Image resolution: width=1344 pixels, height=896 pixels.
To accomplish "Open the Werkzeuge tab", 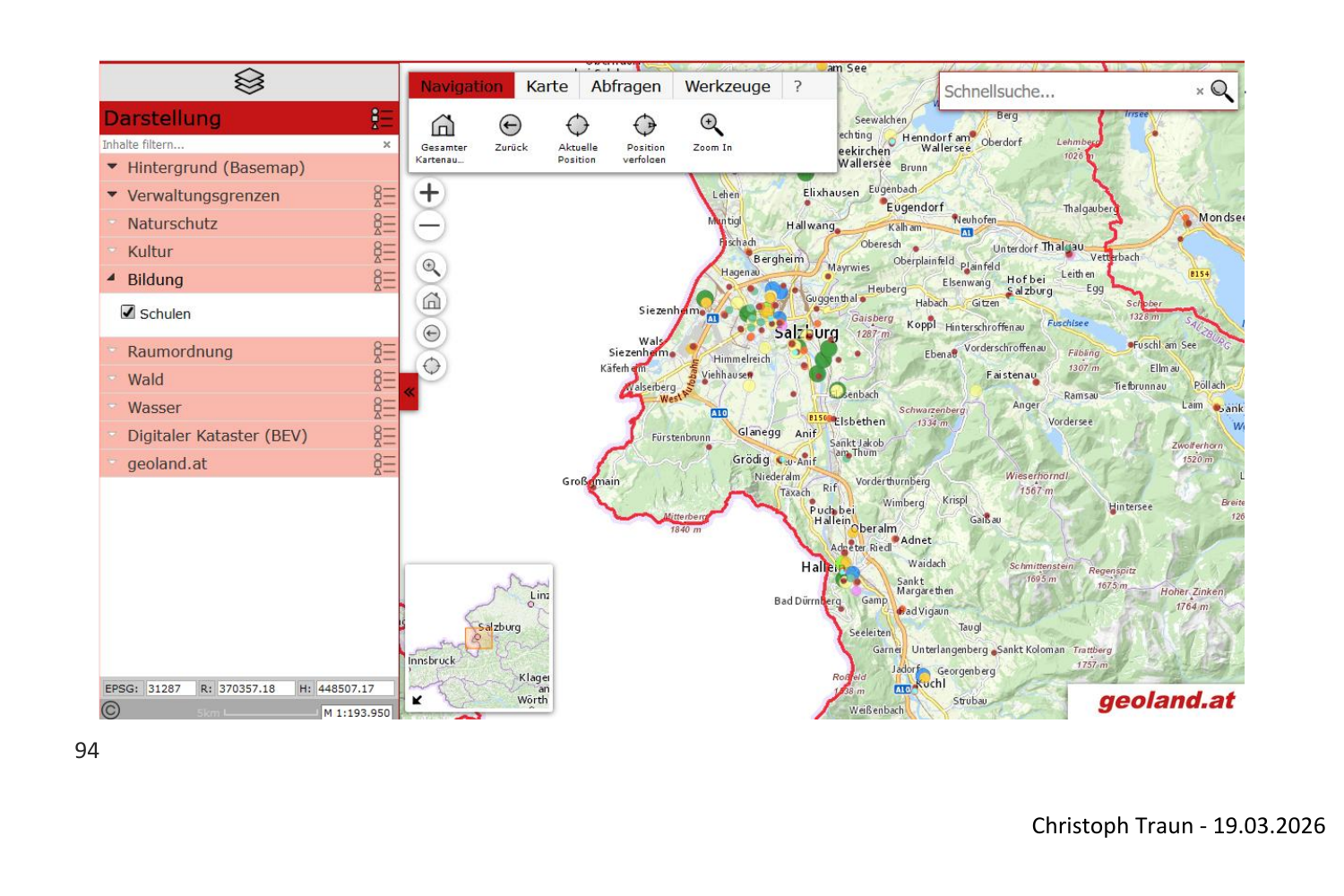I will (727, 86).
